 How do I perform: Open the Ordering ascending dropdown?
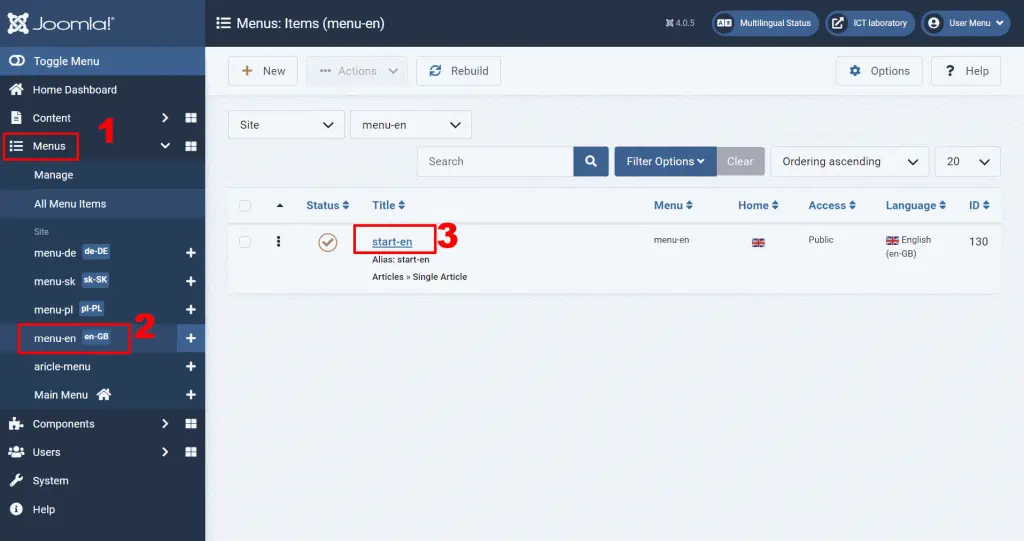[x=850, y=161]
